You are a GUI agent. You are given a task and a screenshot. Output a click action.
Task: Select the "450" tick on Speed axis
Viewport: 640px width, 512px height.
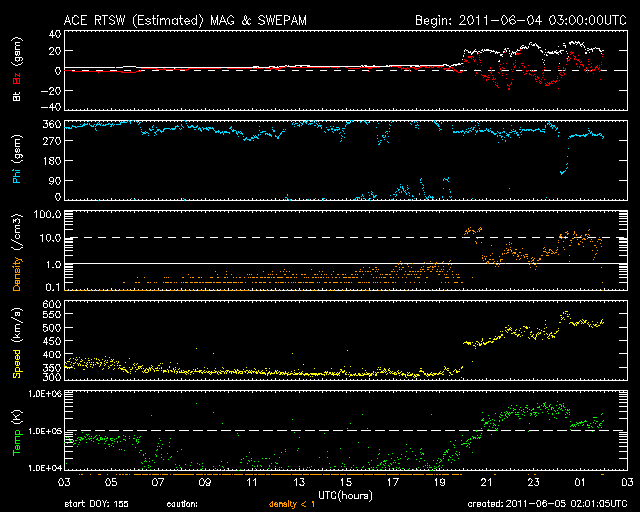point(52,341)
